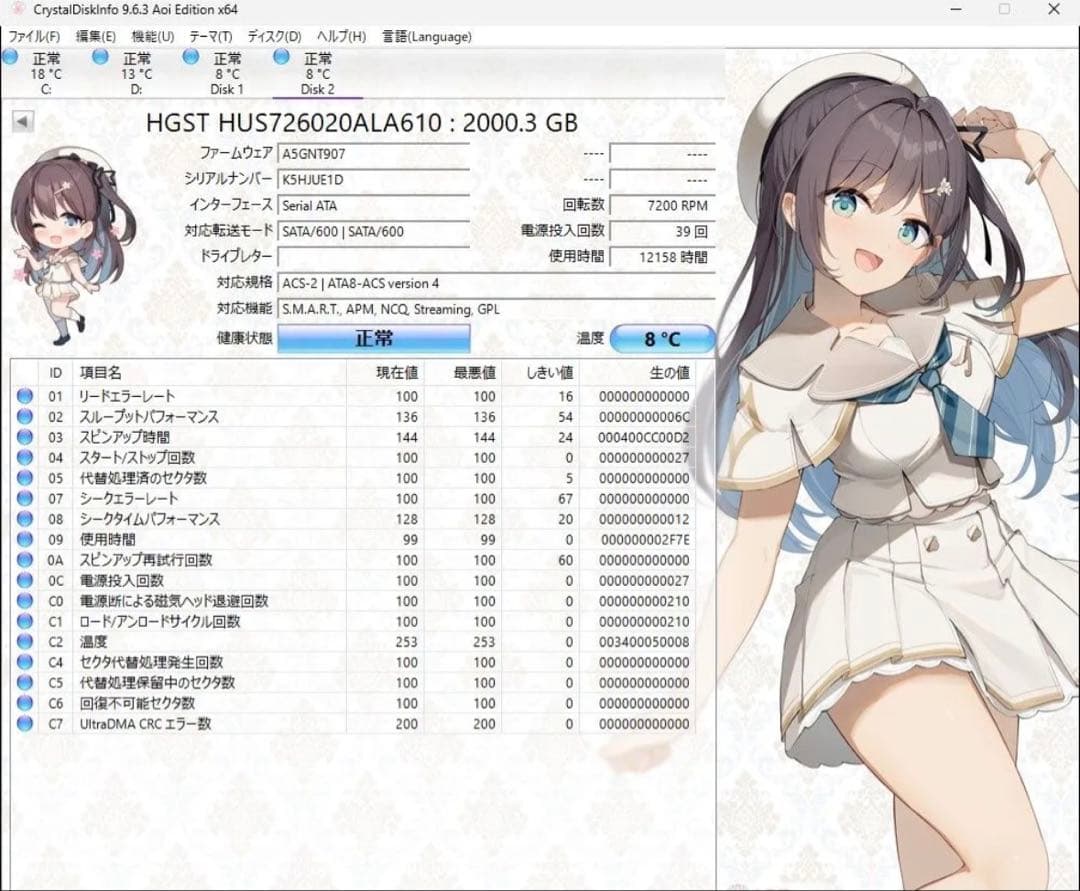Open the ファイル menu
This screenshot has width=1080, height=891.
[33, 36]
